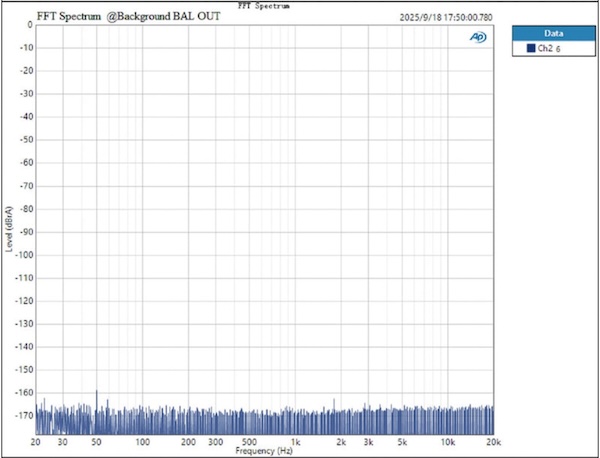Click the '1k' frequency axis tick label
The height and width of the screenshot is (458, 600).
click(295, 442)
